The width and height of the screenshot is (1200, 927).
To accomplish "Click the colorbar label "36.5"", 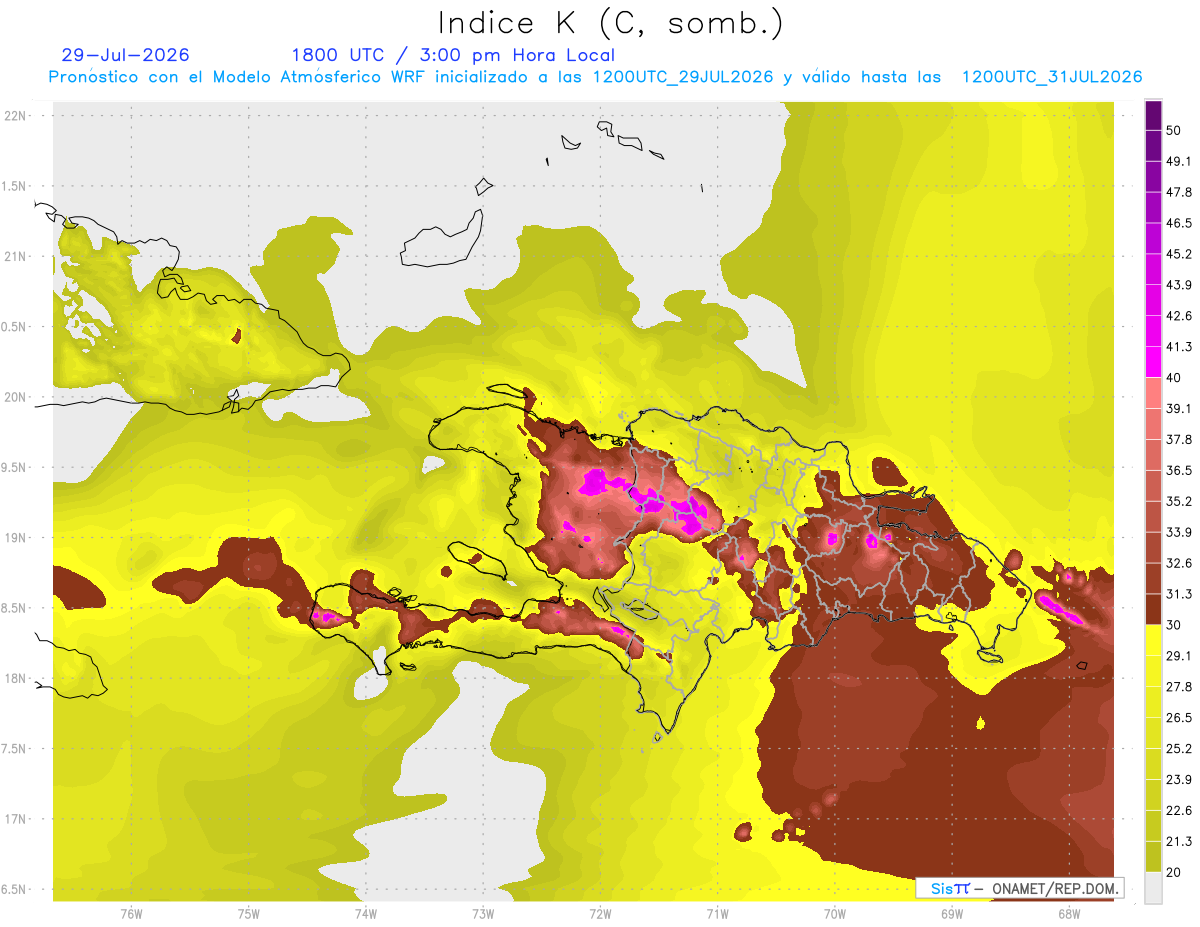I will click(x=1180, y=470).
